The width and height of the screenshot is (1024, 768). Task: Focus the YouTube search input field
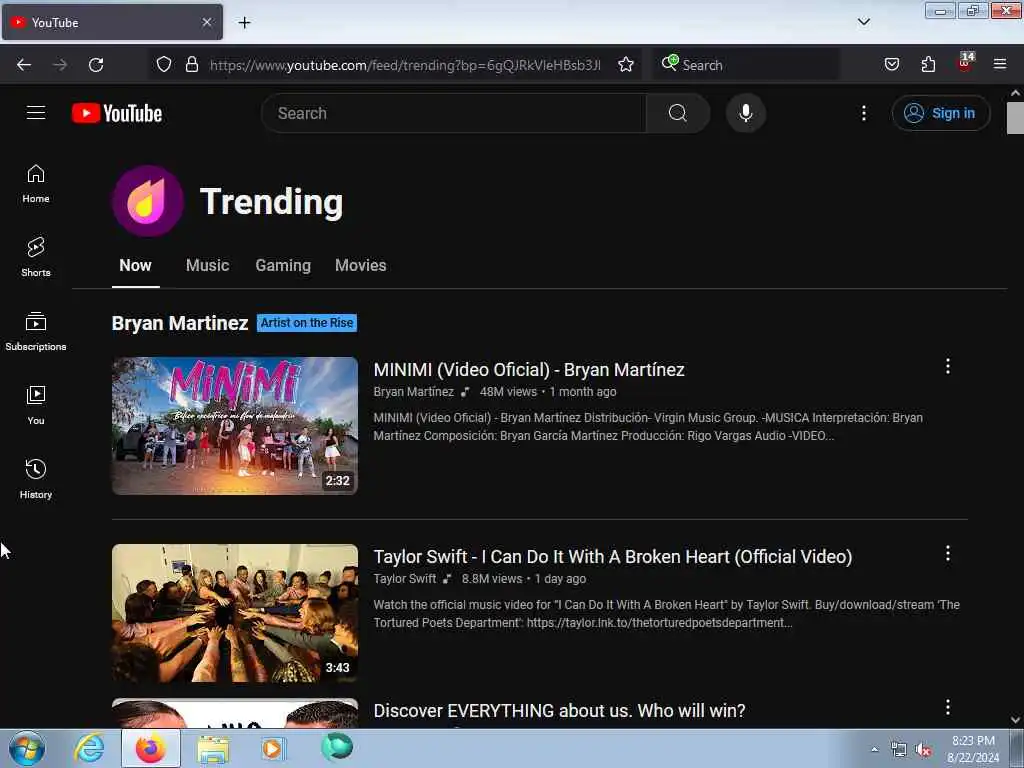pos(454,113)
